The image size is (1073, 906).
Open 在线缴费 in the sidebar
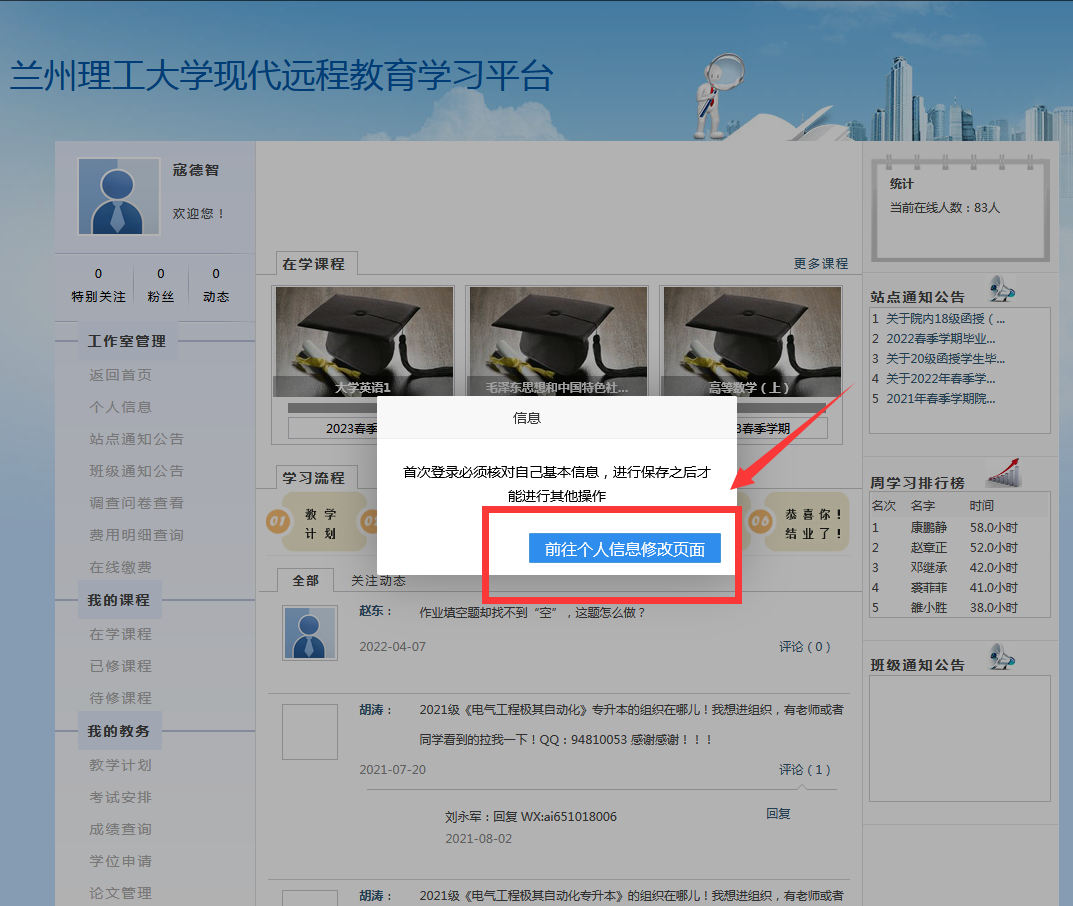(x=120, y=567)
